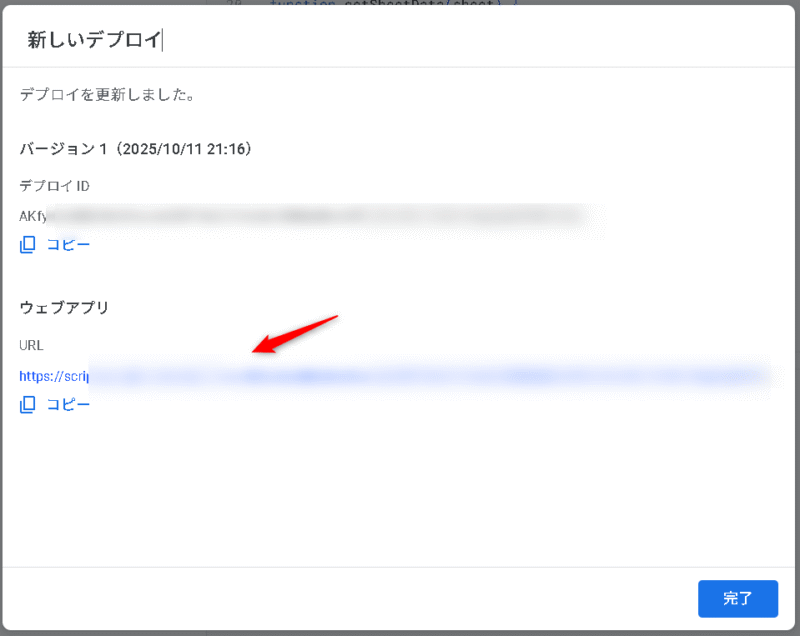Click the コピー label below the URL
Image resolution: width=800 pixels, height=636 pixels.
point(68,404)
